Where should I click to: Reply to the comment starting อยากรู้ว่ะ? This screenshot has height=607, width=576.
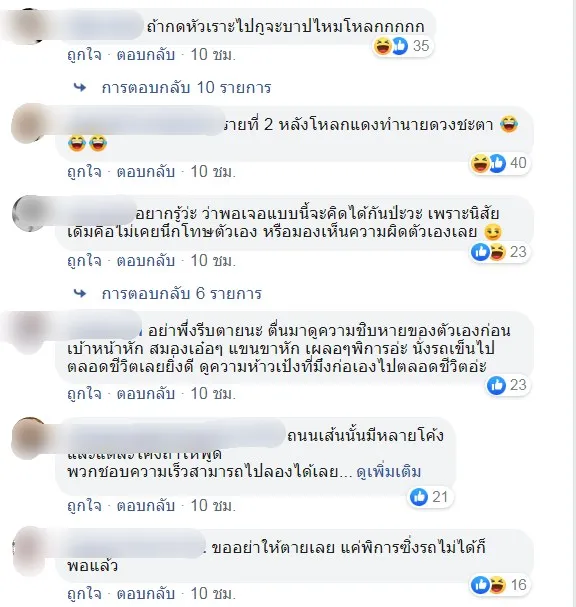coord(146,261)
